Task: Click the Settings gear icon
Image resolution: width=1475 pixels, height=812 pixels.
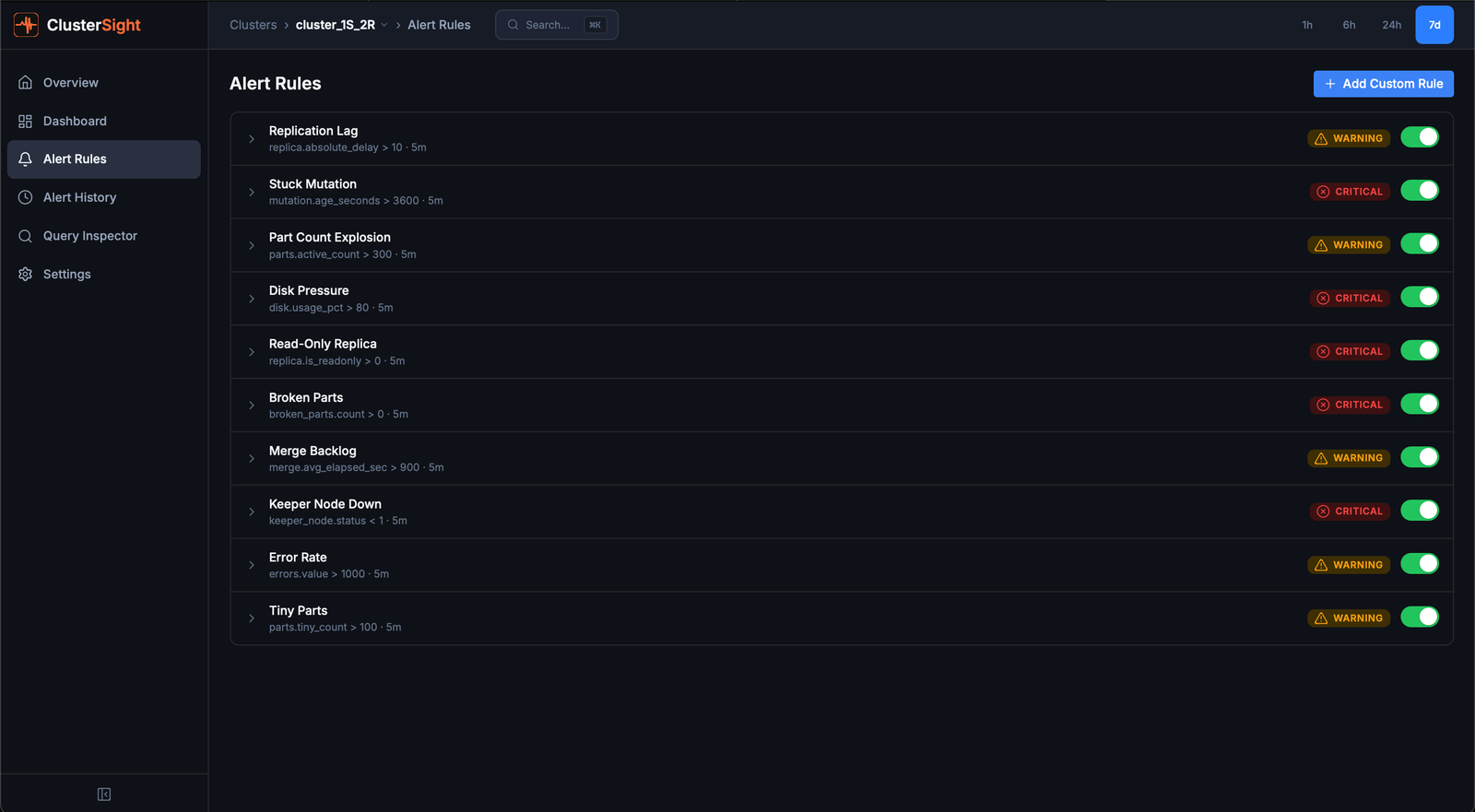Action: pos(26,275)
